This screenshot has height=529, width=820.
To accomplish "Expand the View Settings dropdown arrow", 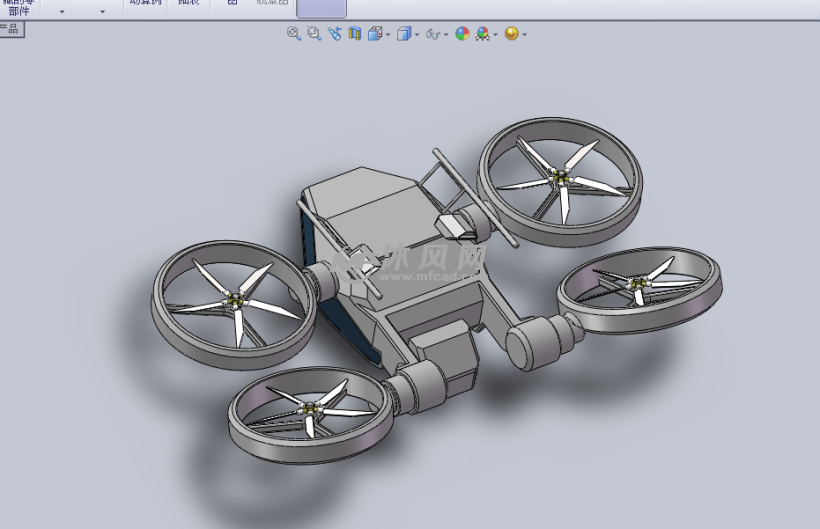I will (525, 34).
